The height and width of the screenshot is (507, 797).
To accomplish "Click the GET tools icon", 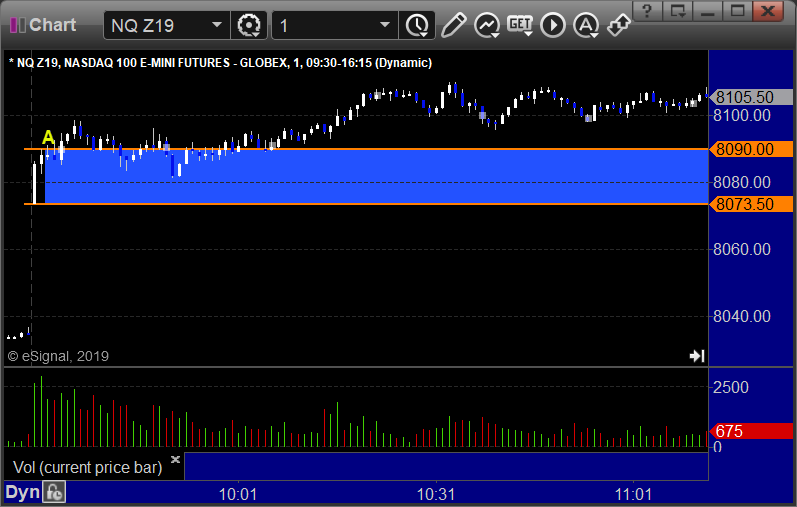I will [x=520, y=25].
